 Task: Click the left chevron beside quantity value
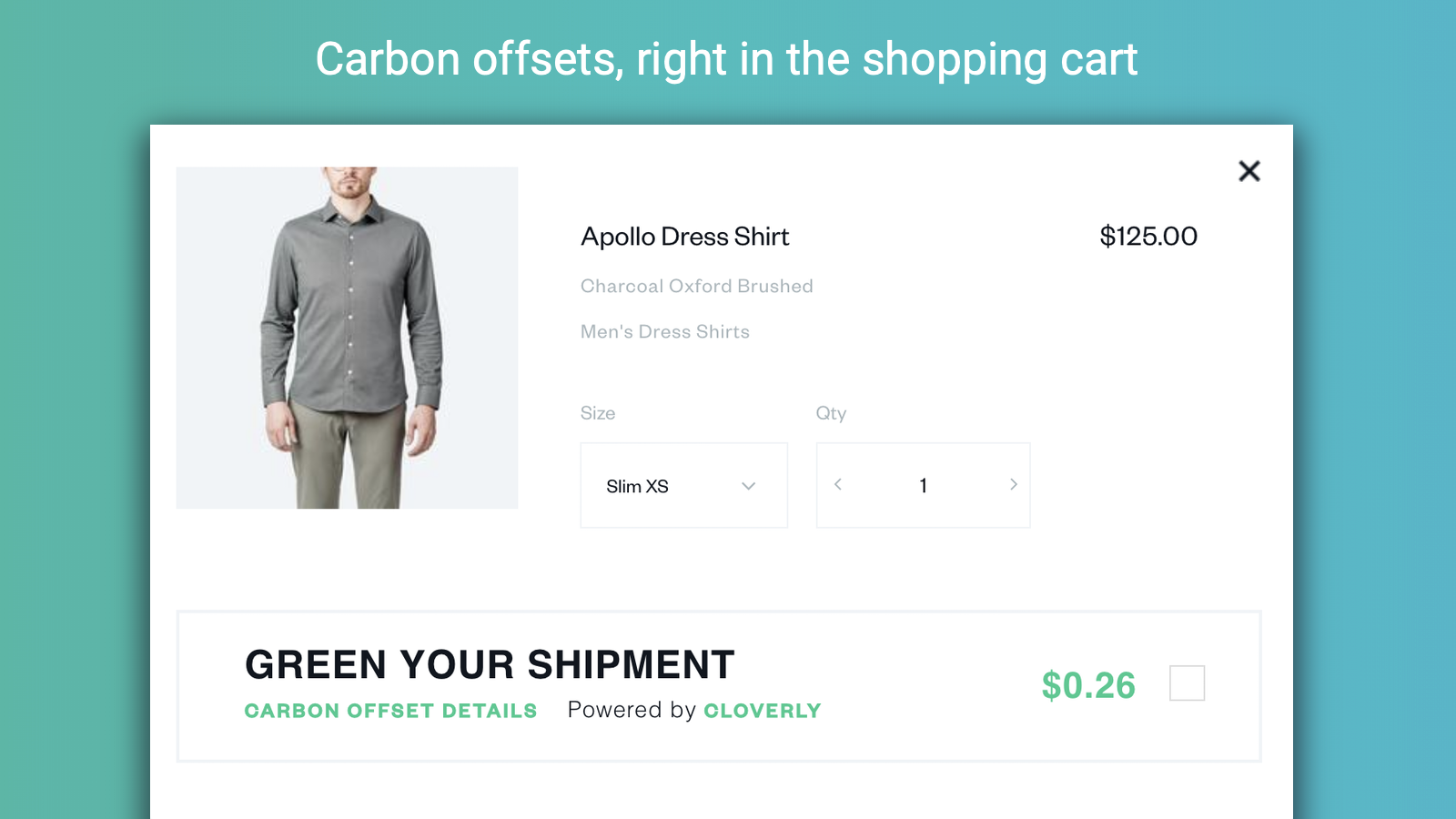[837, 485]
